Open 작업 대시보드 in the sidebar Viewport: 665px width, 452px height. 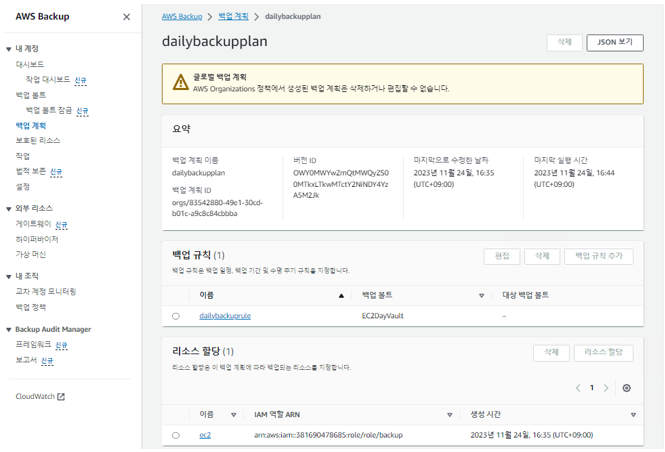tap(48, 80)
